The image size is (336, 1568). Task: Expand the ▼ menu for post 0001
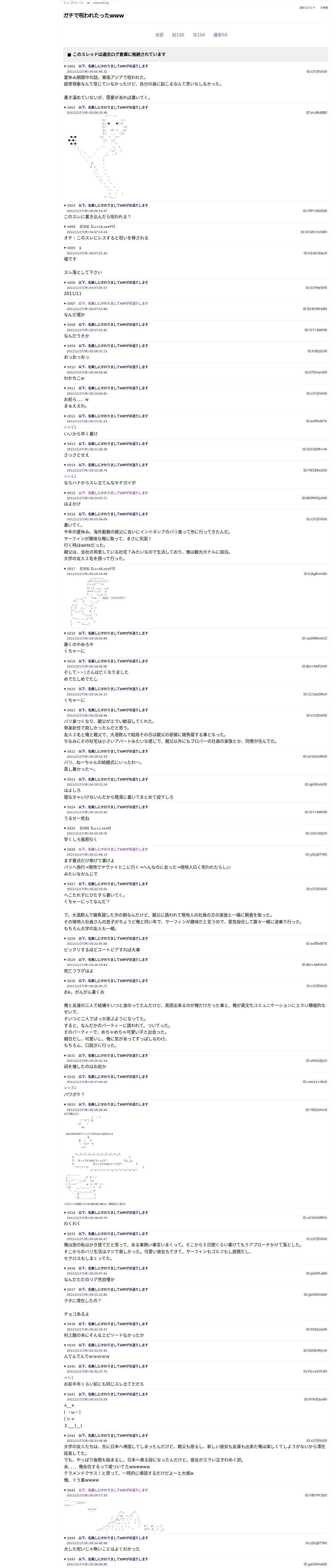click(x=65, y=66)
